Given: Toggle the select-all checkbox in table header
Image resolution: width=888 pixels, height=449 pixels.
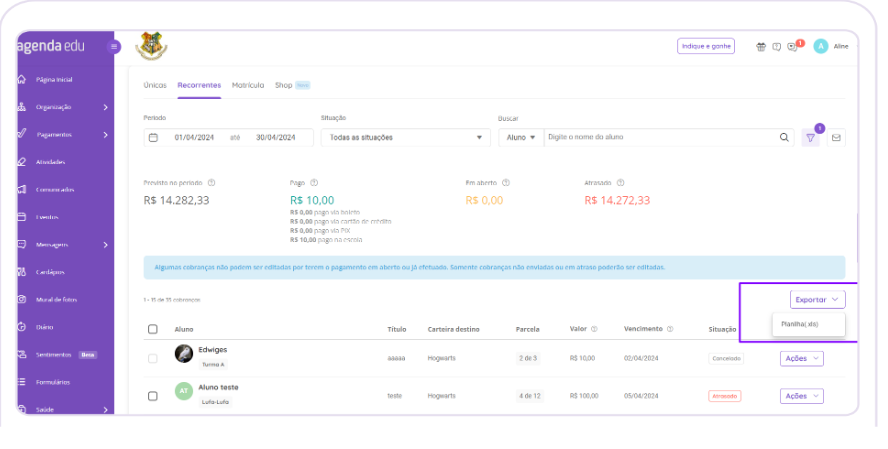Looking at the screenshot, I should [153, 329].
